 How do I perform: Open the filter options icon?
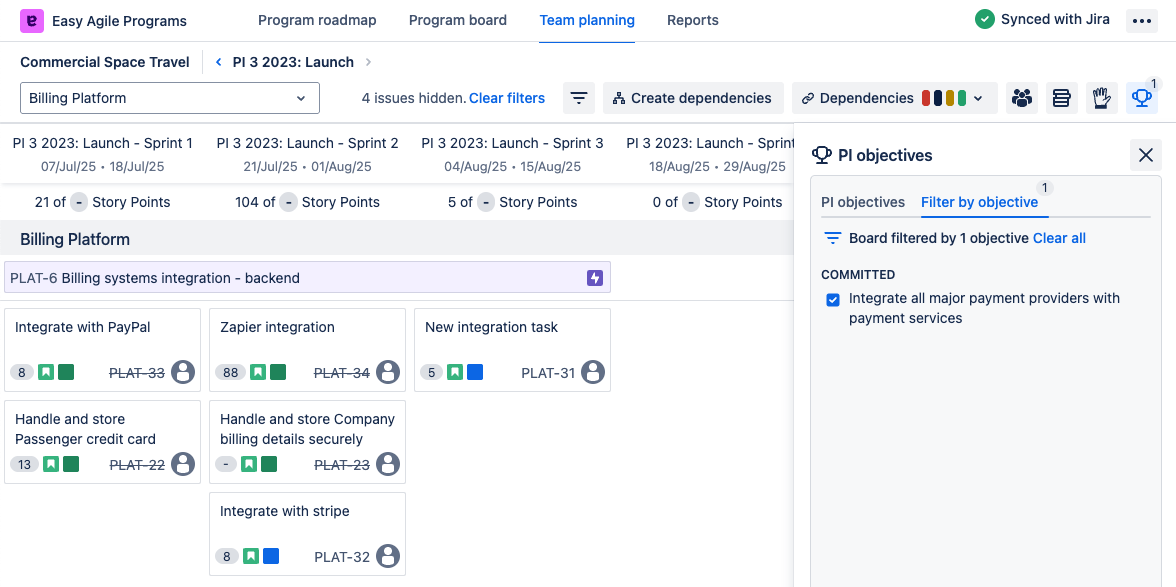click(x=578, y=98)
